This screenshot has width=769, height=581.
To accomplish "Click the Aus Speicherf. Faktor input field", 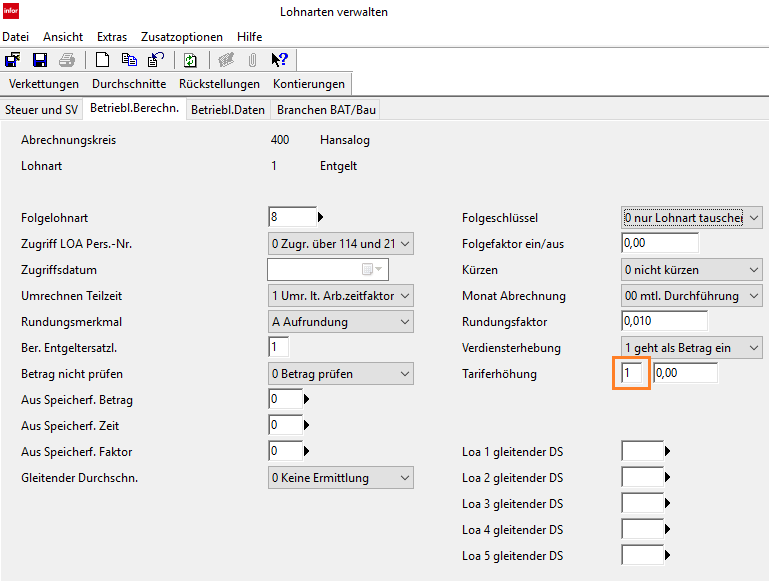I will click(285, 451).
